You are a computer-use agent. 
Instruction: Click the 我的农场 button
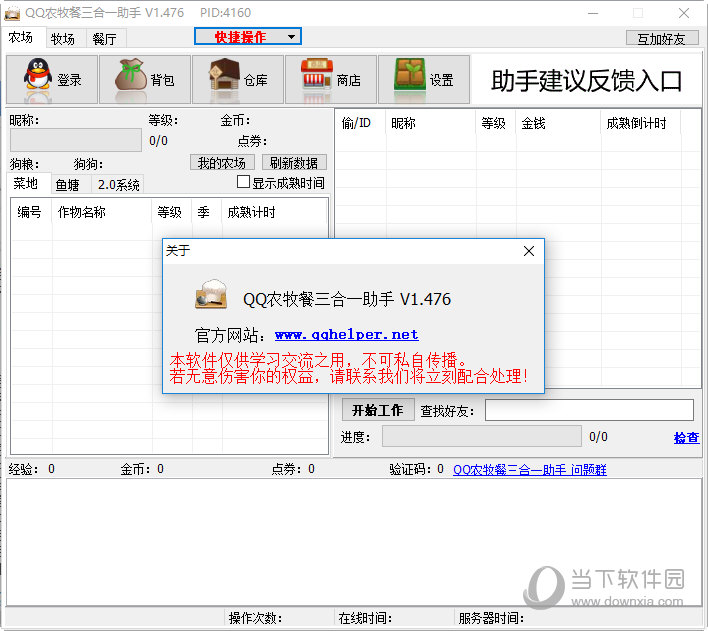tap(222, 163)
